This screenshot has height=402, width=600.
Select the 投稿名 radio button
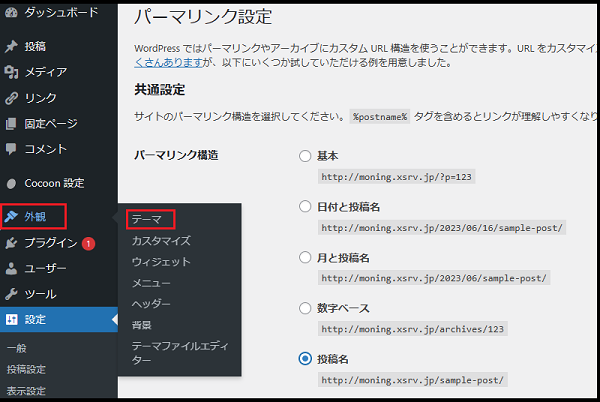pyautogui.click(x=305, y=359)
